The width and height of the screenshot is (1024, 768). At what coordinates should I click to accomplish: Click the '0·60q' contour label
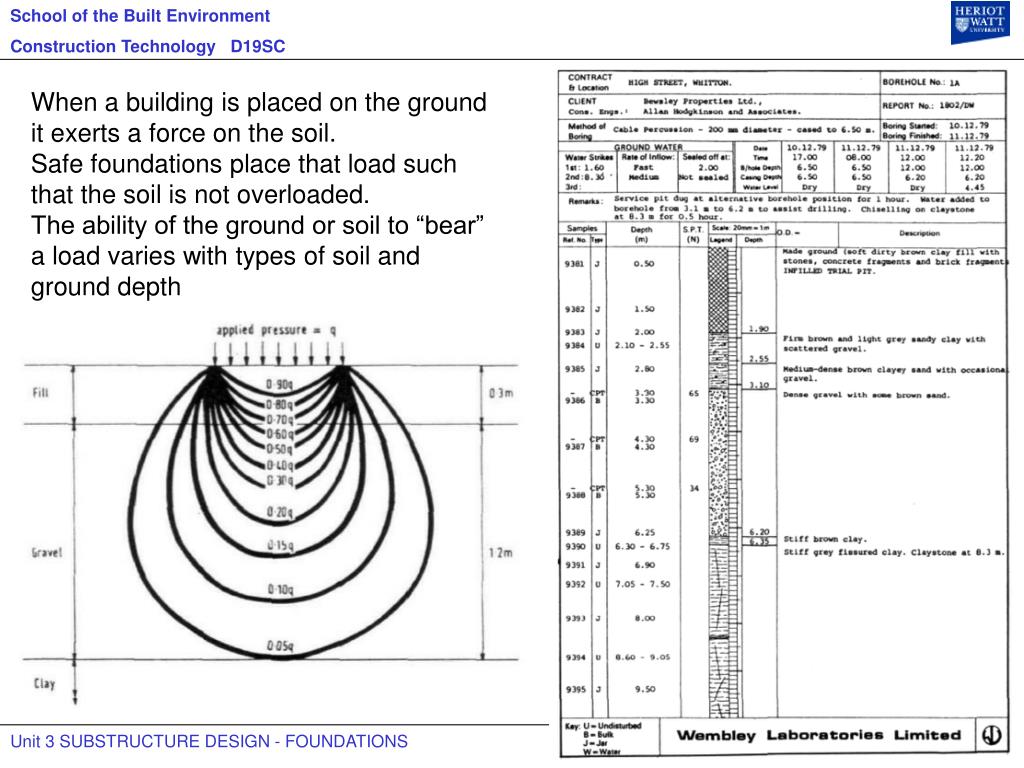pos(280,434)
